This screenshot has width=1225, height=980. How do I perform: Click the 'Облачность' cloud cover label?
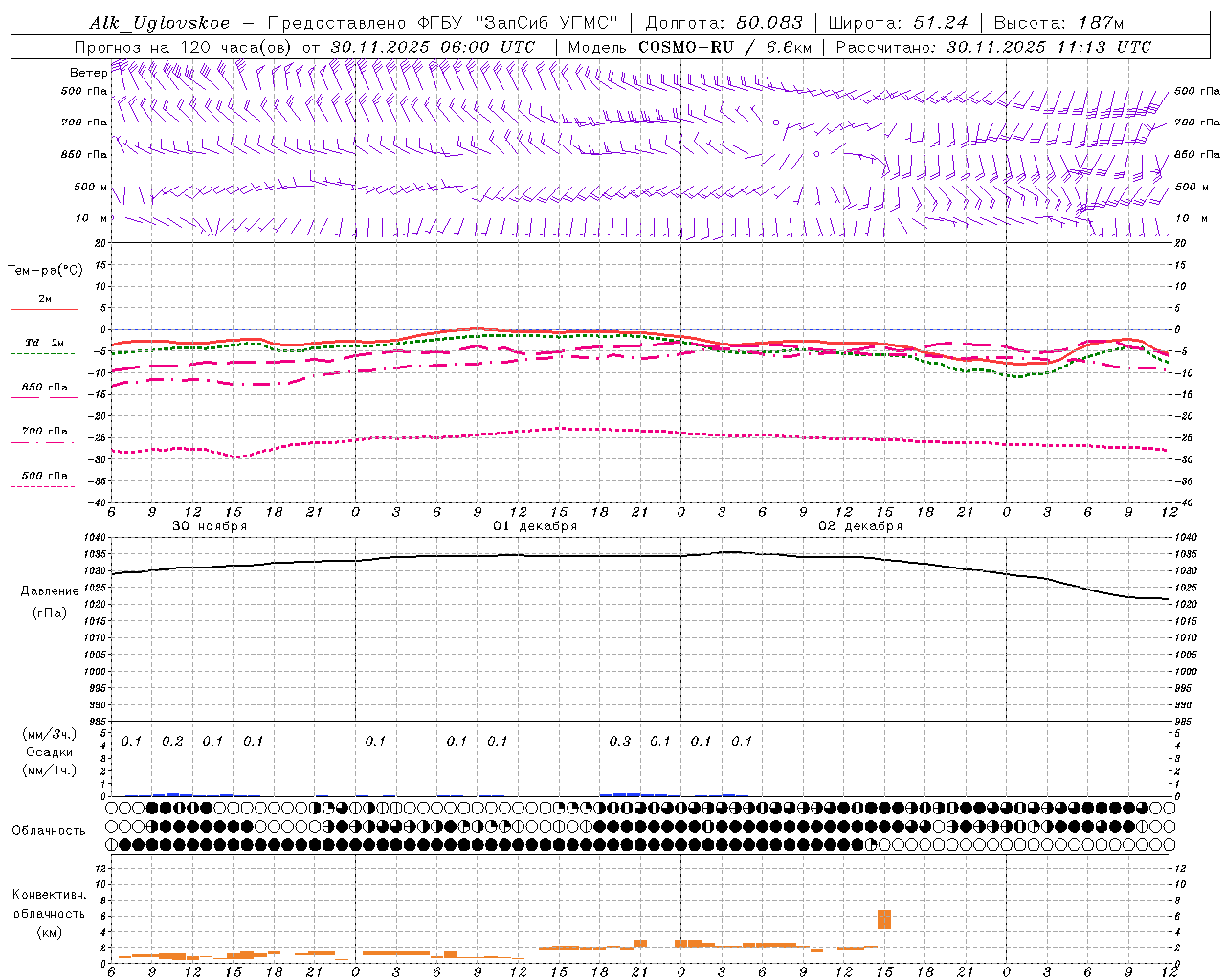49,830
